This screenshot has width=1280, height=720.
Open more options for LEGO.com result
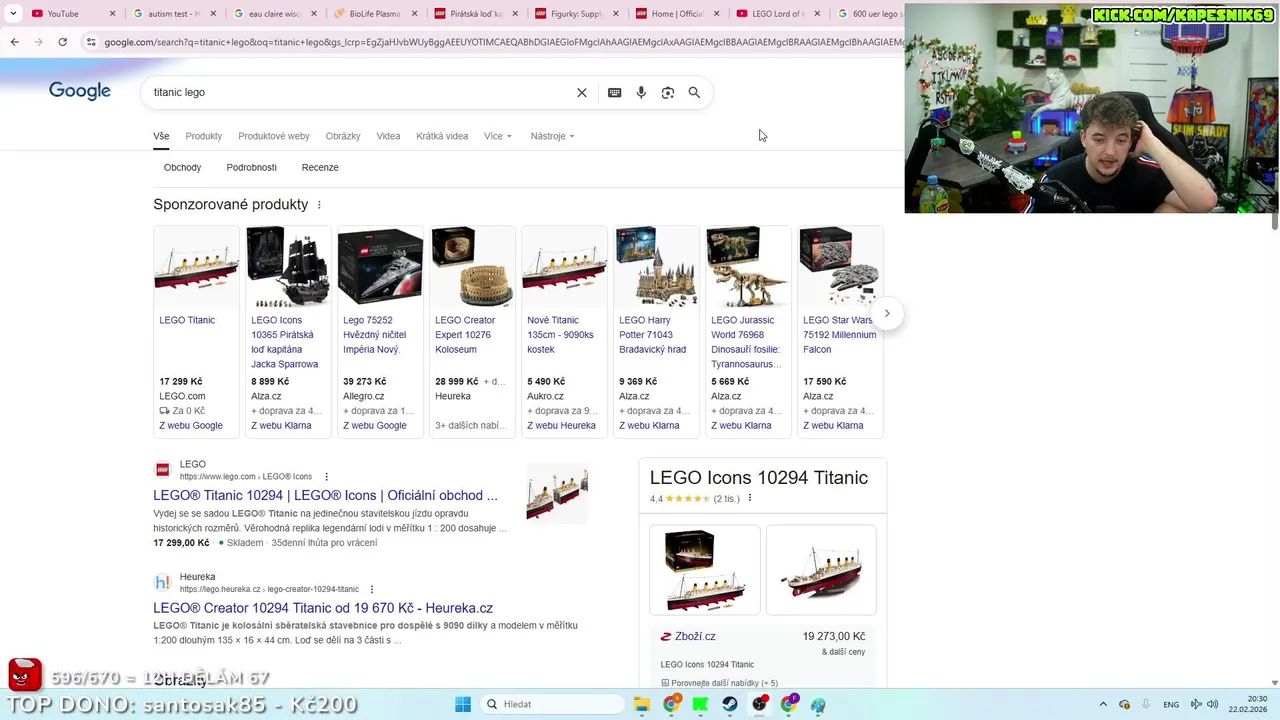pos(326,477)
